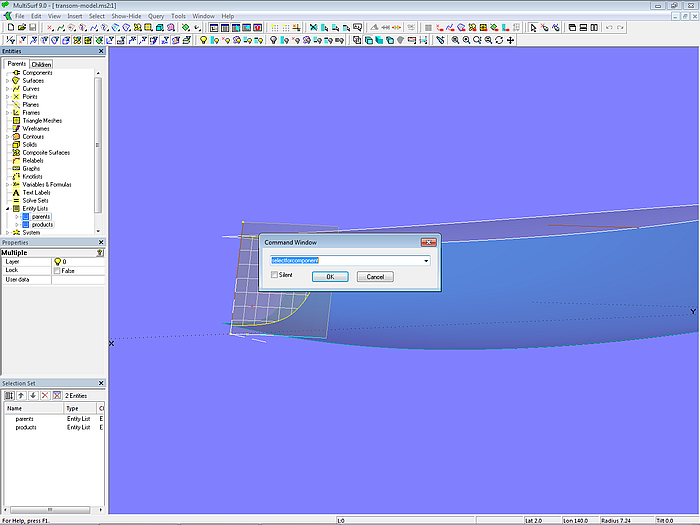
Task: Switch to the Children tab
Action: [x=41, y=64]
